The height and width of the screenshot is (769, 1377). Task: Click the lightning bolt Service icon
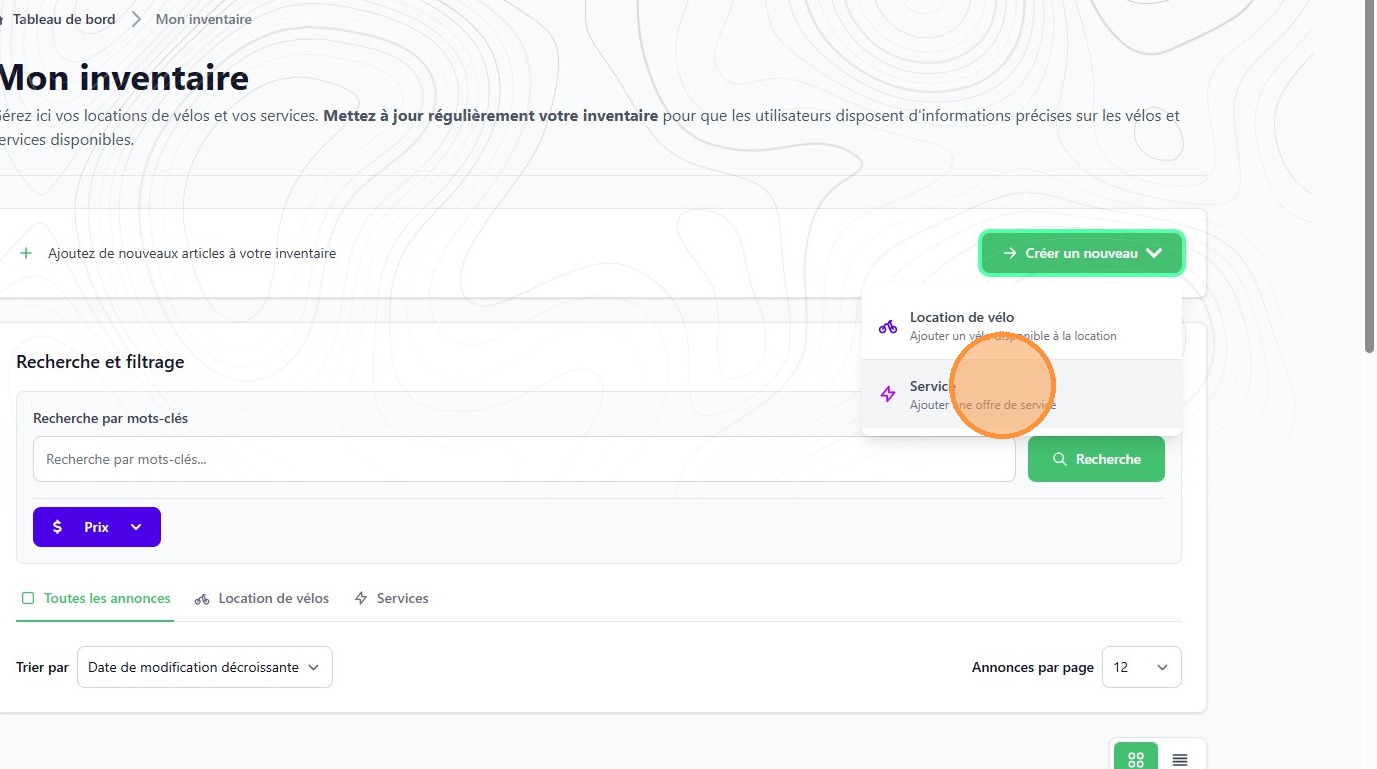pos(888,394)
